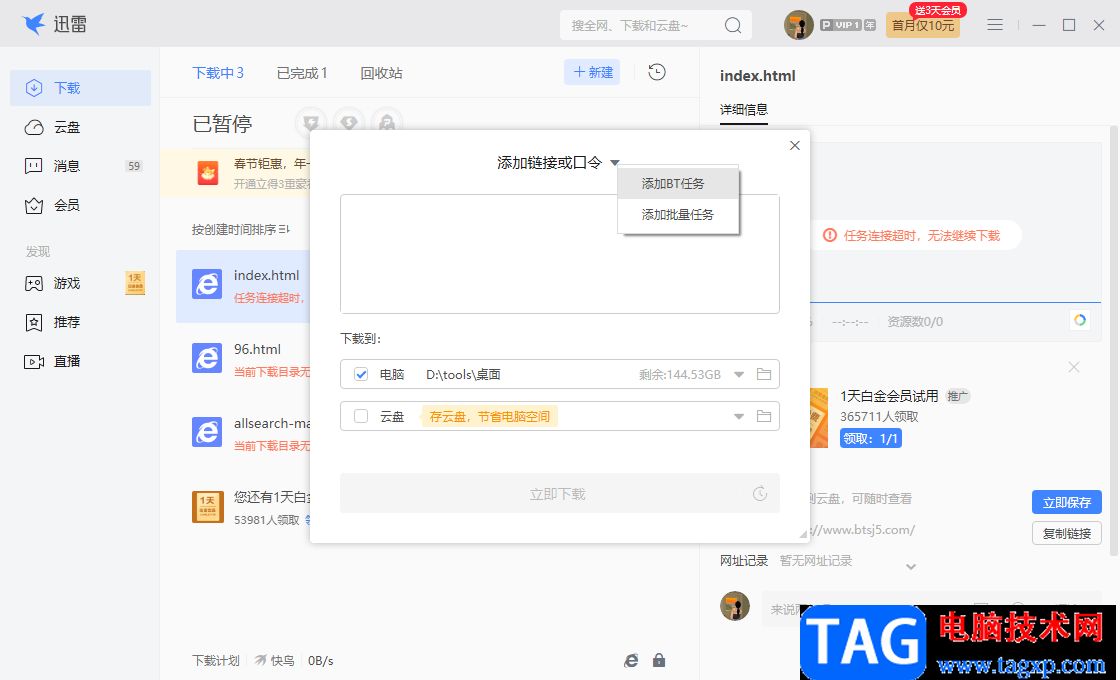
Task: Select 添加批量任务 from the menu
Action: click(678, 215)
